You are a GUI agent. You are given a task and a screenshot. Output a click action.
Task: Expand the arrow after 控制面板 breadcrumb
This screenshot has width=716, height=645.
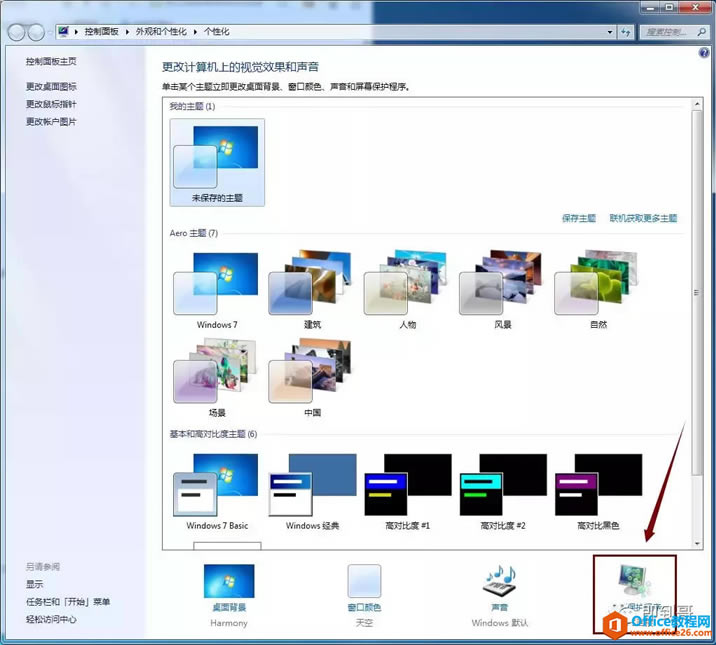(127, 31)
